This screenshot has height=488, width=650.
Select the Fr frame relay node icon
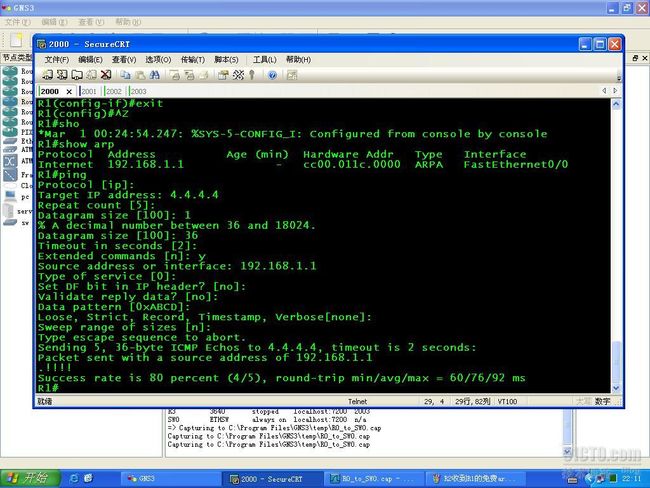[10, 175]
